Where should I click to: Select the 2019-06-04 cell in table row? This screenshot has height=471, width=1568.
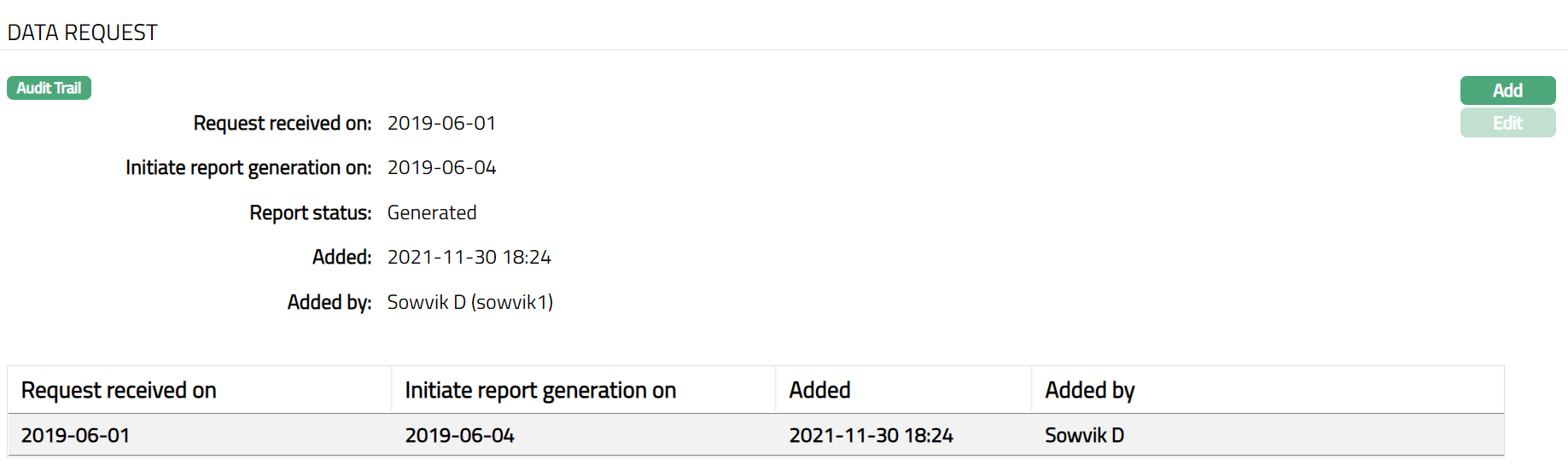459,435
